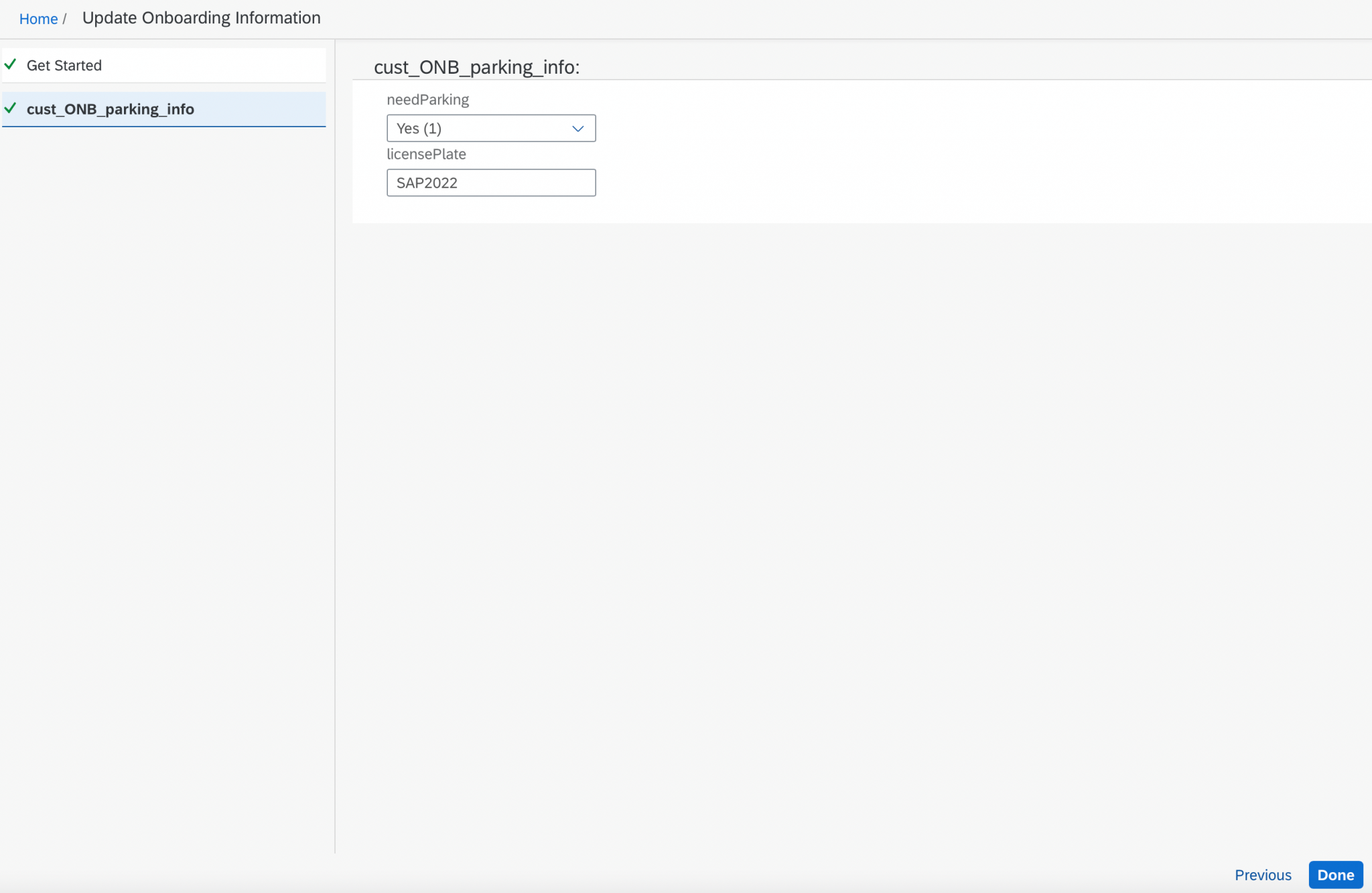Click inside the licensePlate input field
Screen dimensions: 1372x893
coord(490,182)
